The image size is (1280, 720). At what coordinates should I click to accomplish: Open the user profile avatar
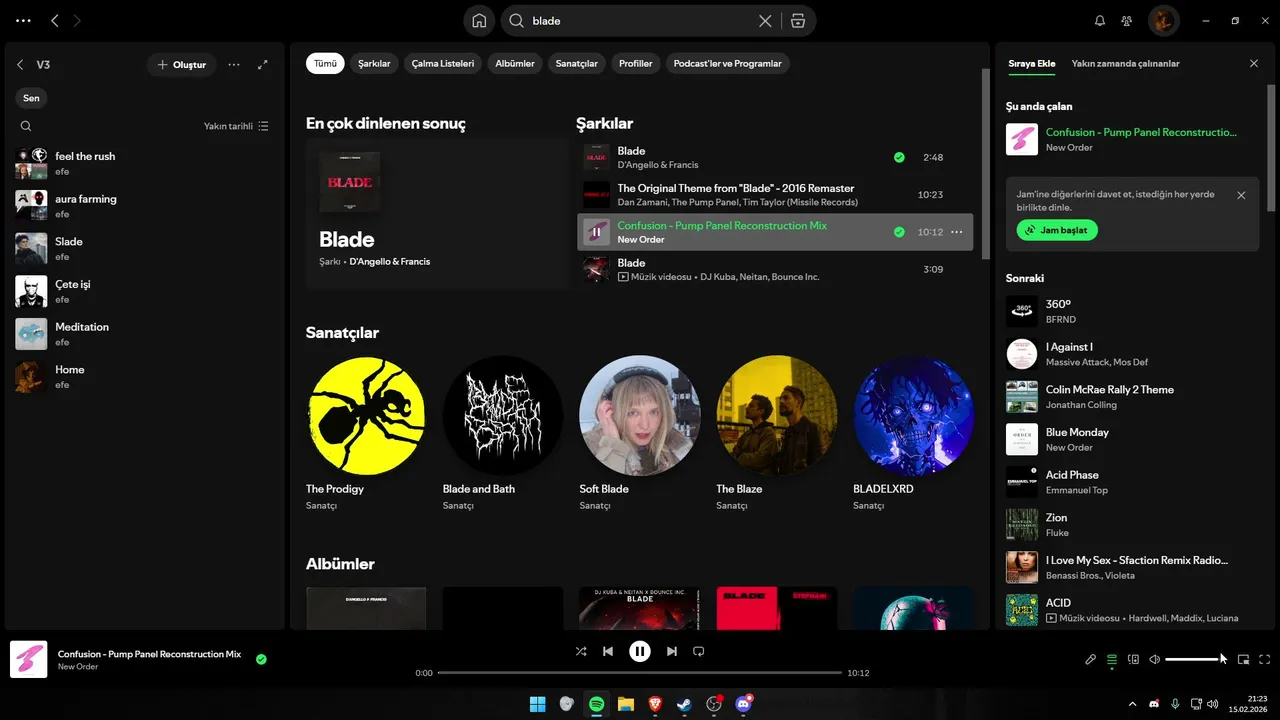coord(1163,20)
